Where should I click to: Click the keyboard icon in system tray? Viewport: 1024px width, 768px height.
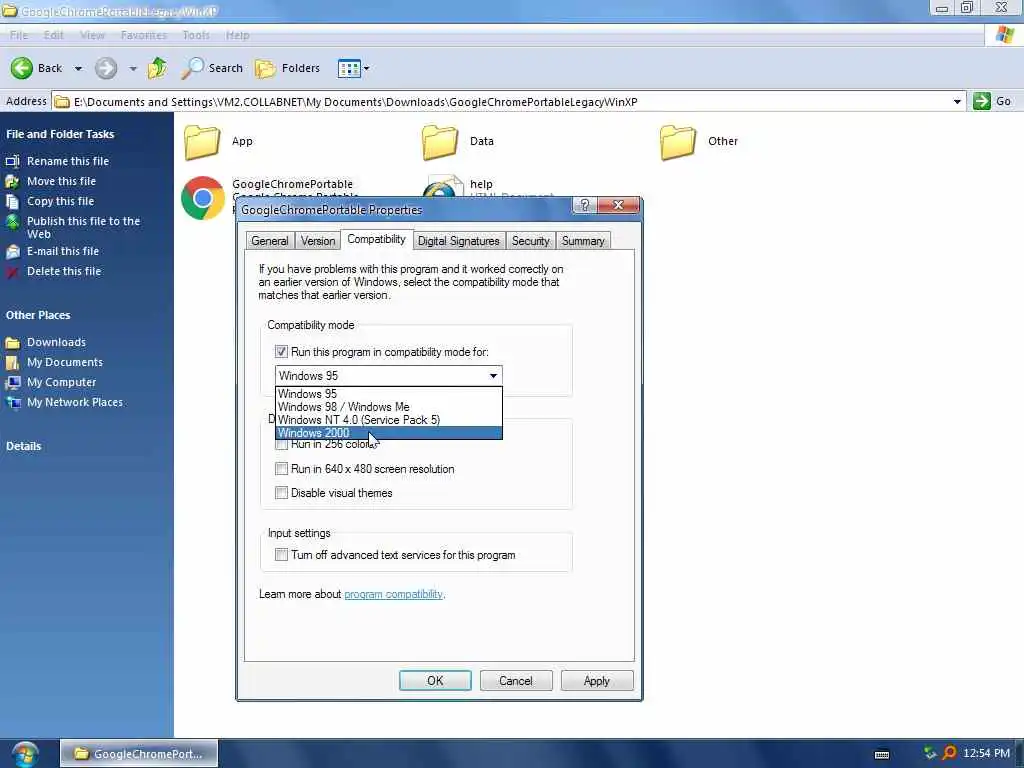[882, 754]
